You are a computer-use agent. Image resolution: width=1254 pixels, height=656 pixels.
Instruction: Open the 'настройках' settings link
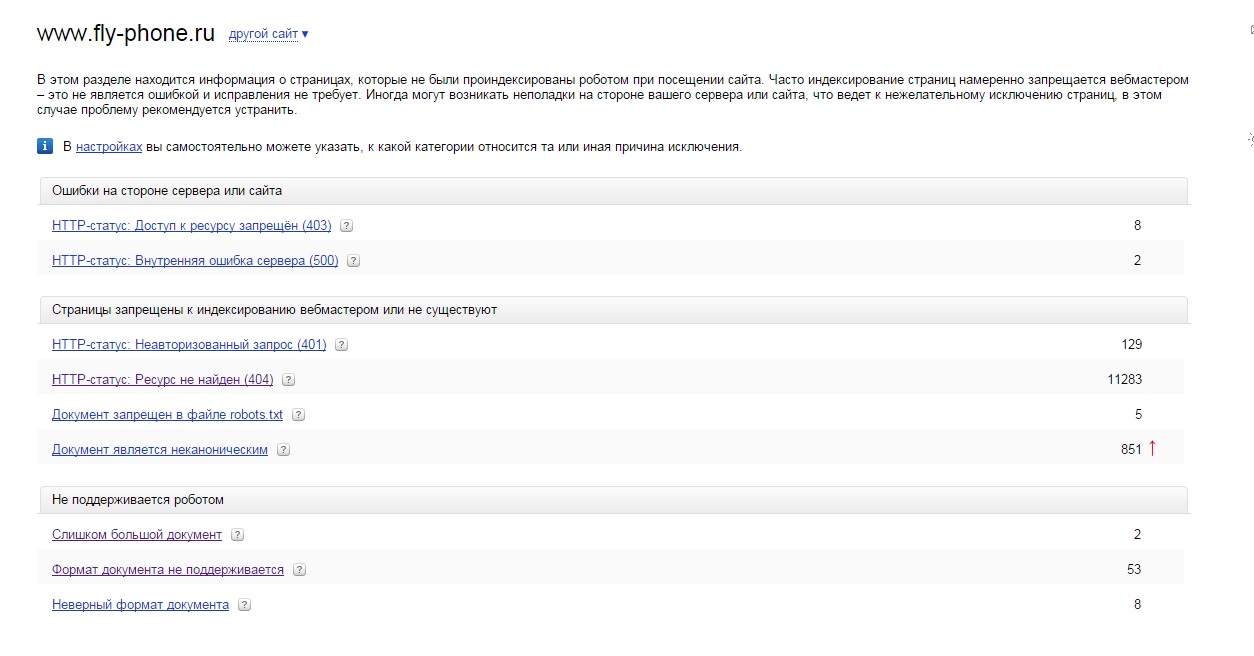(x=109, y=146)
